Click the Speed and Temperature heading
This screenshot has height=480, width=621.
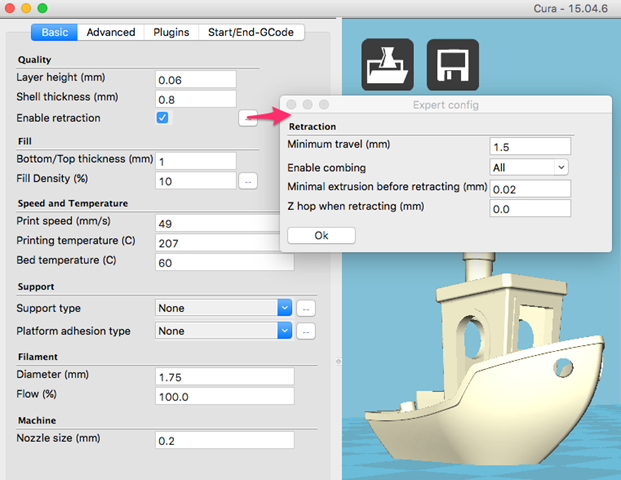pyautogui.click(x=72, y=204)
